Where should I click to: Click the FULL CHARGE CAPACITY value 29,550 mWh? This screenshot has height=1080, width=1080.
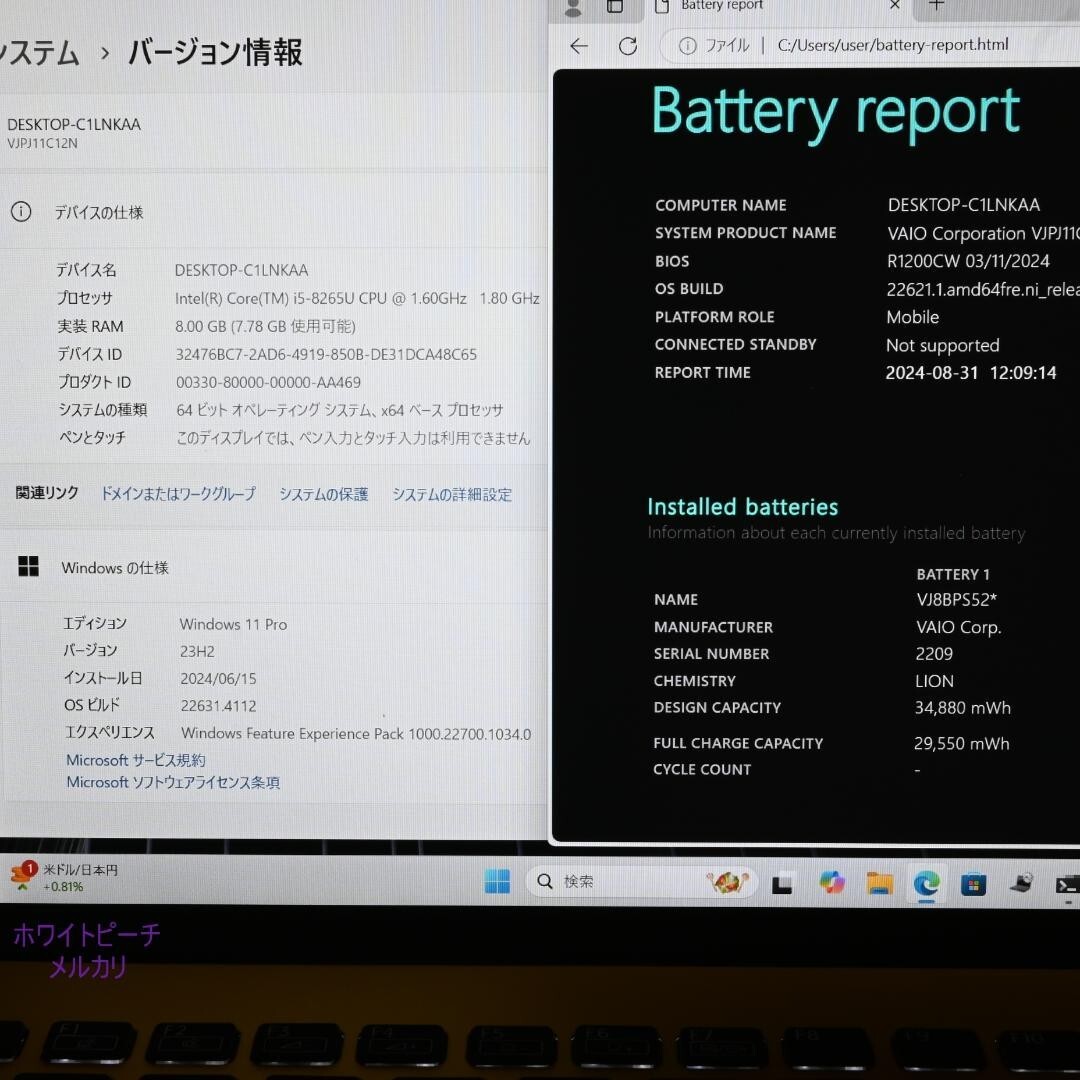(962, 744)
